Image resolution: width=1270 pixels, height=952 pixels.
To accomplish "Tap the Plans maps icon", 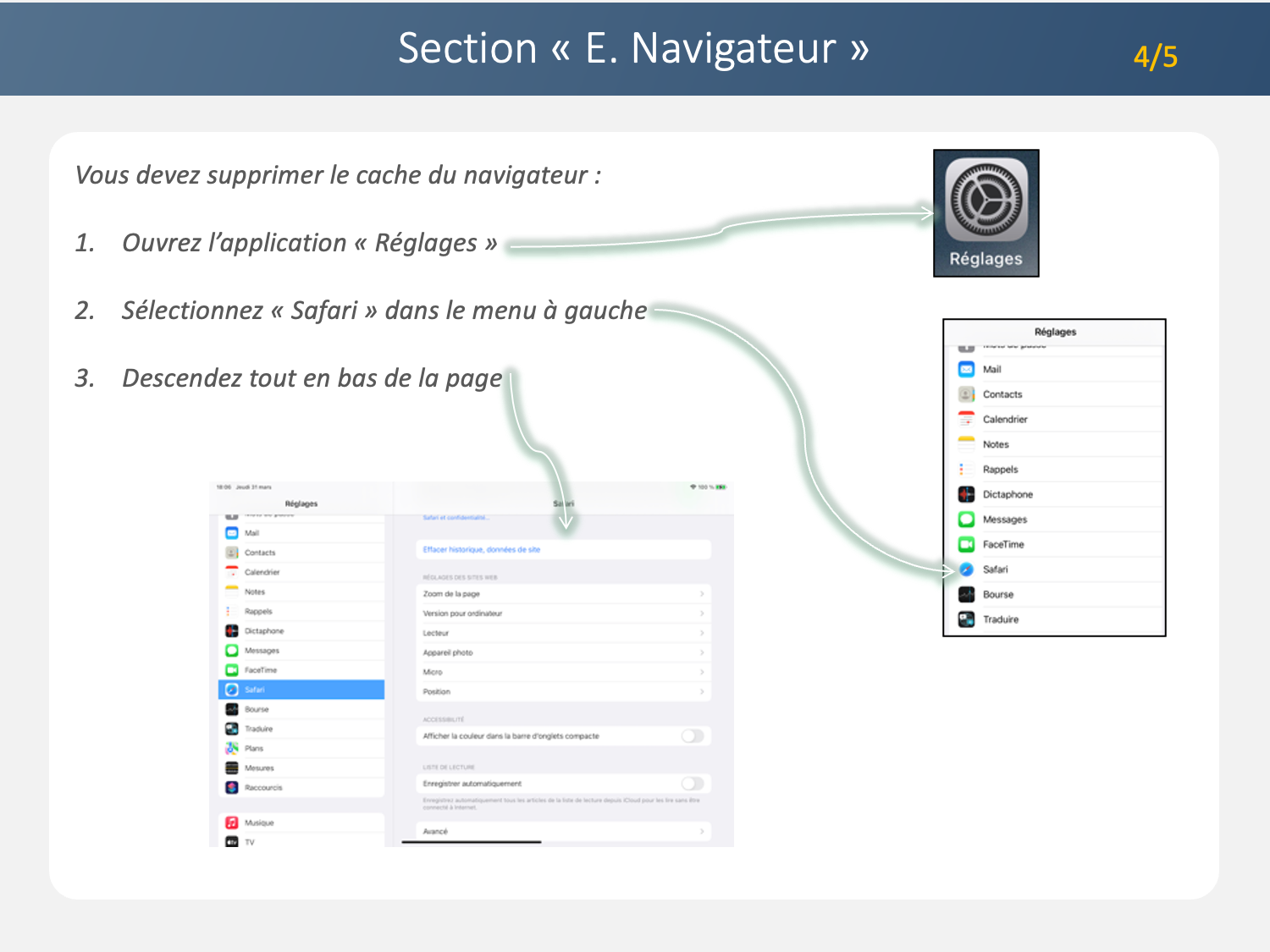I will (232, 748).
